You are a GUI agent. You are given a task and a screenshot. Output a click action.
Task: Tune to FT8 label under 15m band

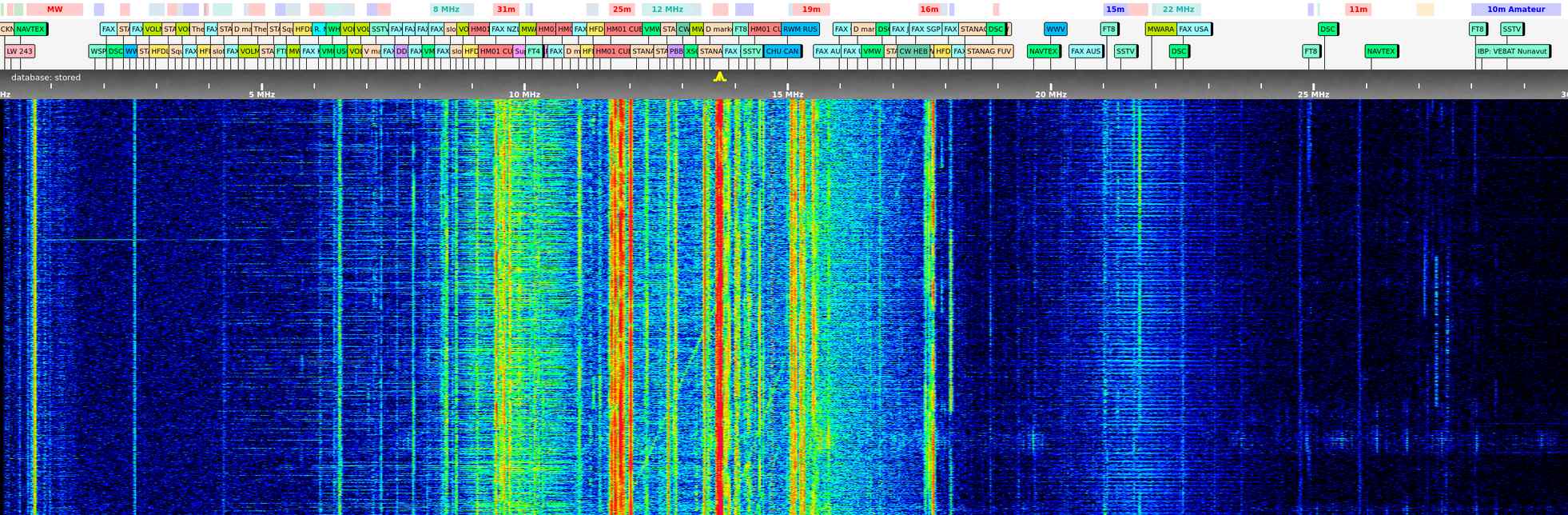click(1108, 30)
